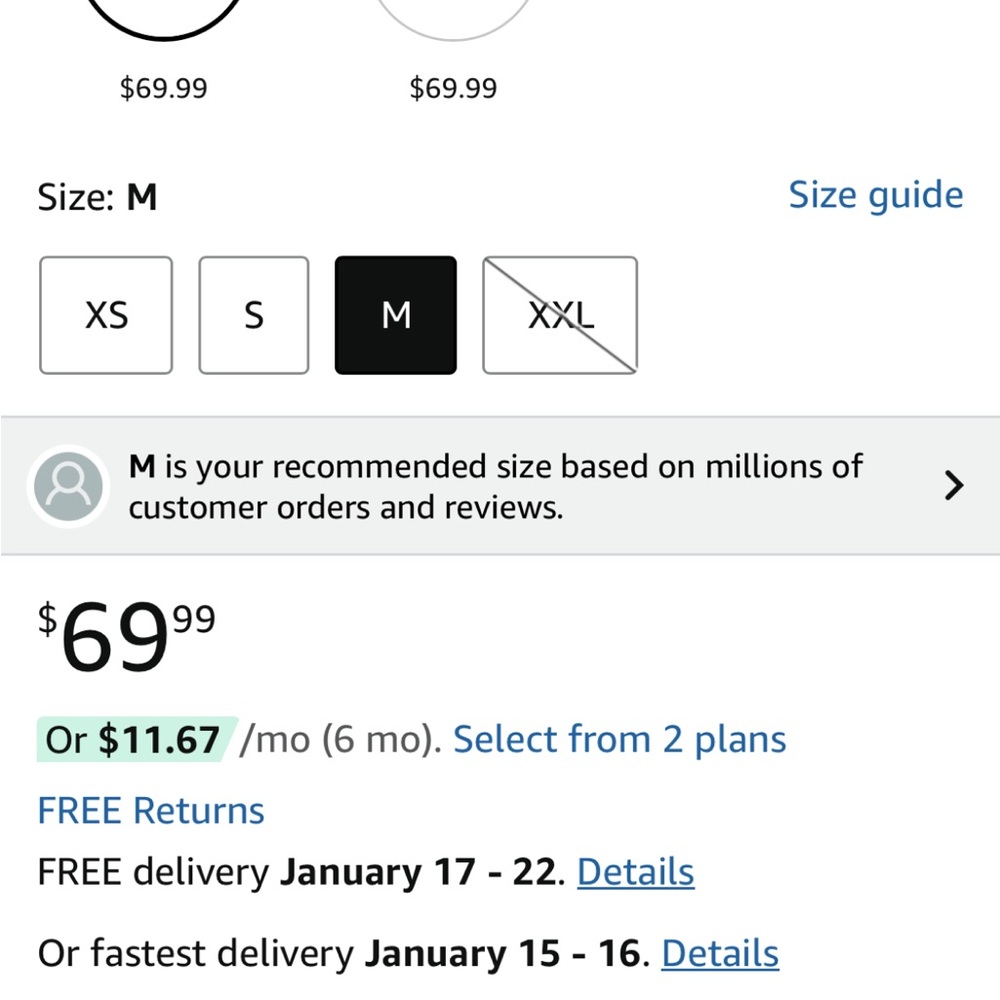
Task: Open Details for FREE delivery January 17-22
Action: click(635, 872)
